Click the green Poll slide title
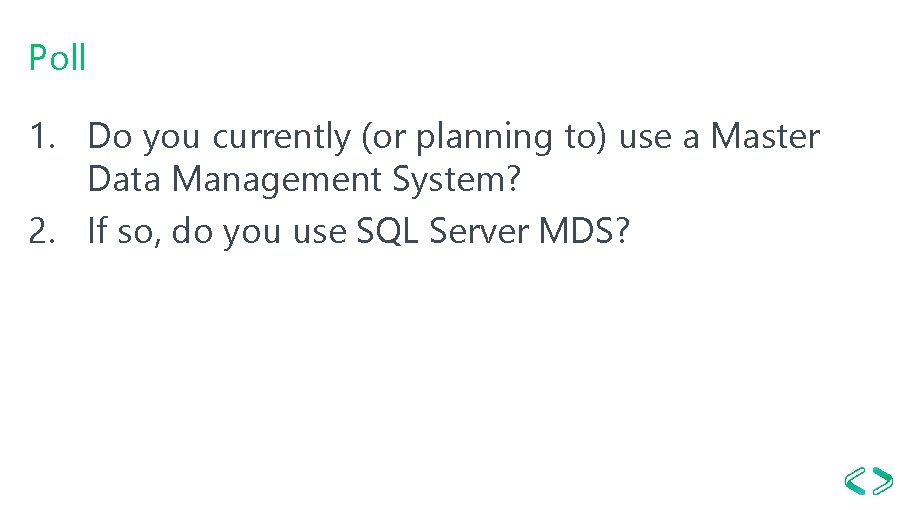 [58, 58]
